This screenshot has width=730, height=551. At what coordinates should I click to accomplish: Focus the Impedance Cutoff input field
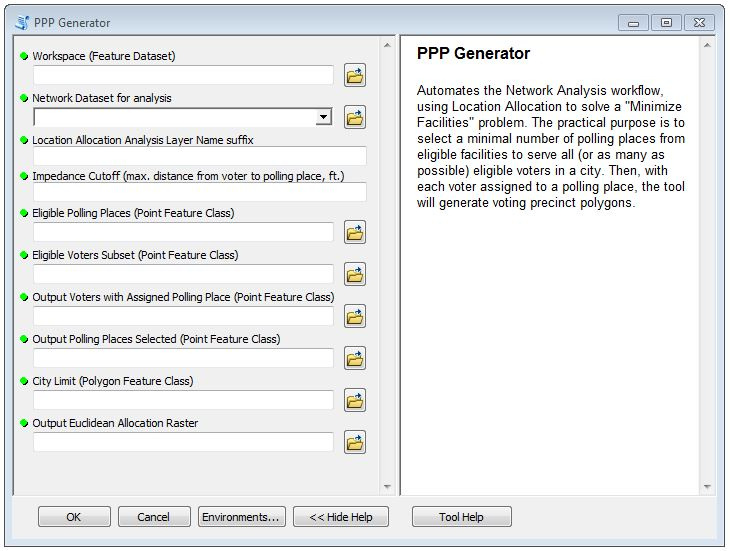tap(199, 192)
